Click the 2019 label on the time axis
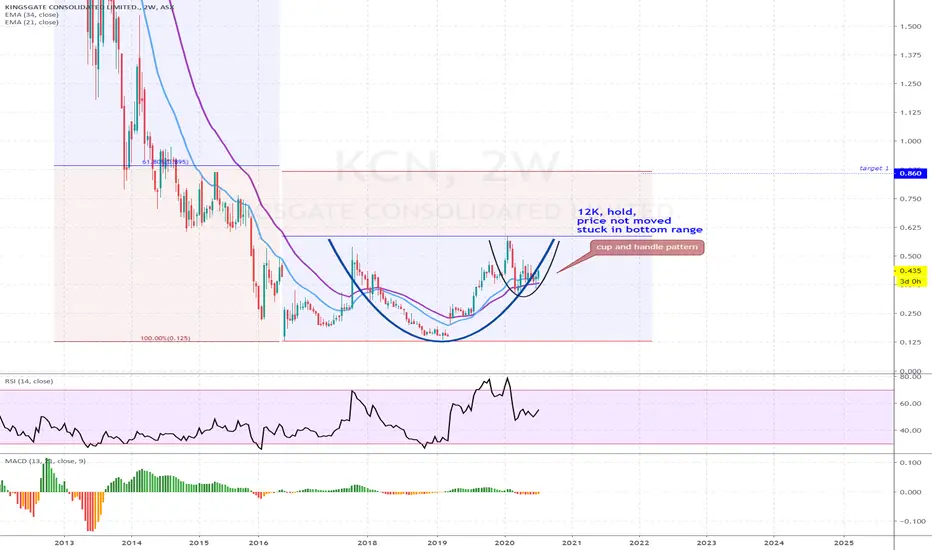The image size is (932, 550). point(437,542)
